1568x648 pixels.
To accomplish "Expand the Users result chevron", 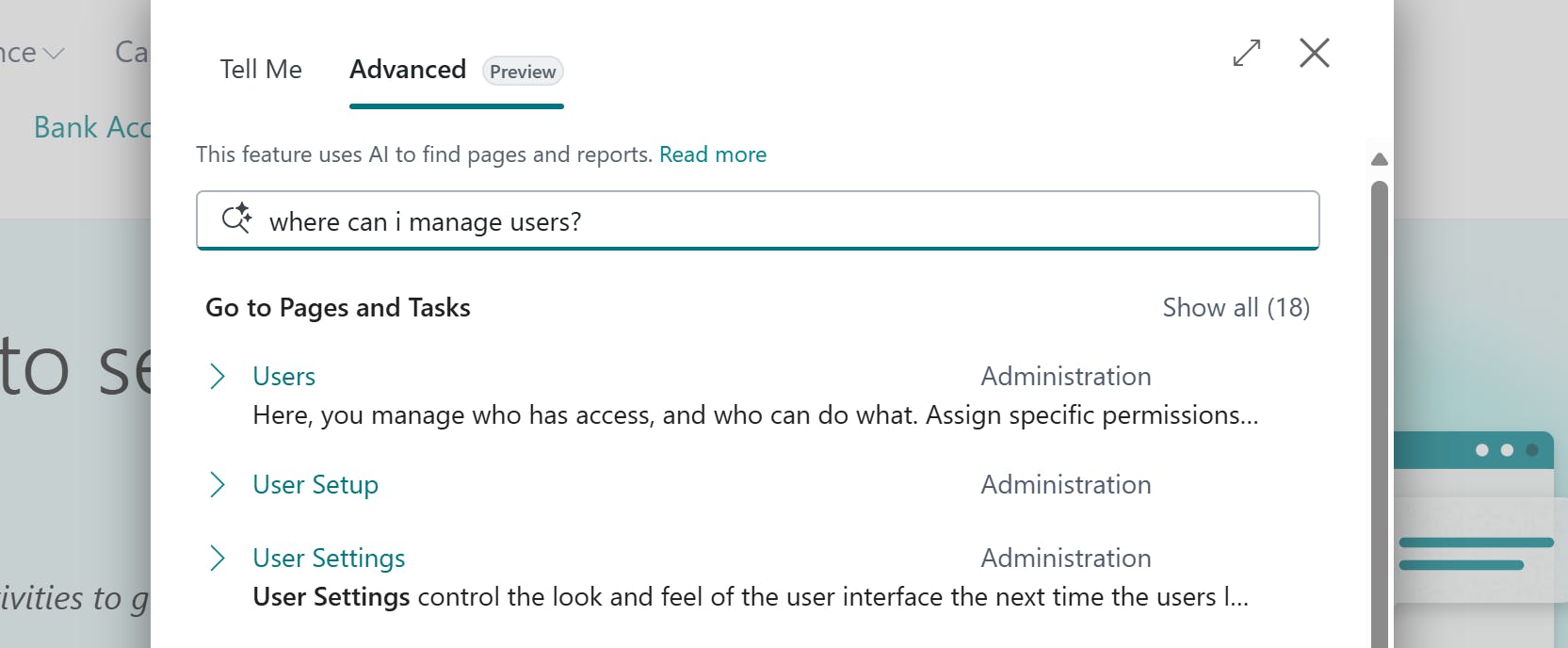I will click(218, 377).
